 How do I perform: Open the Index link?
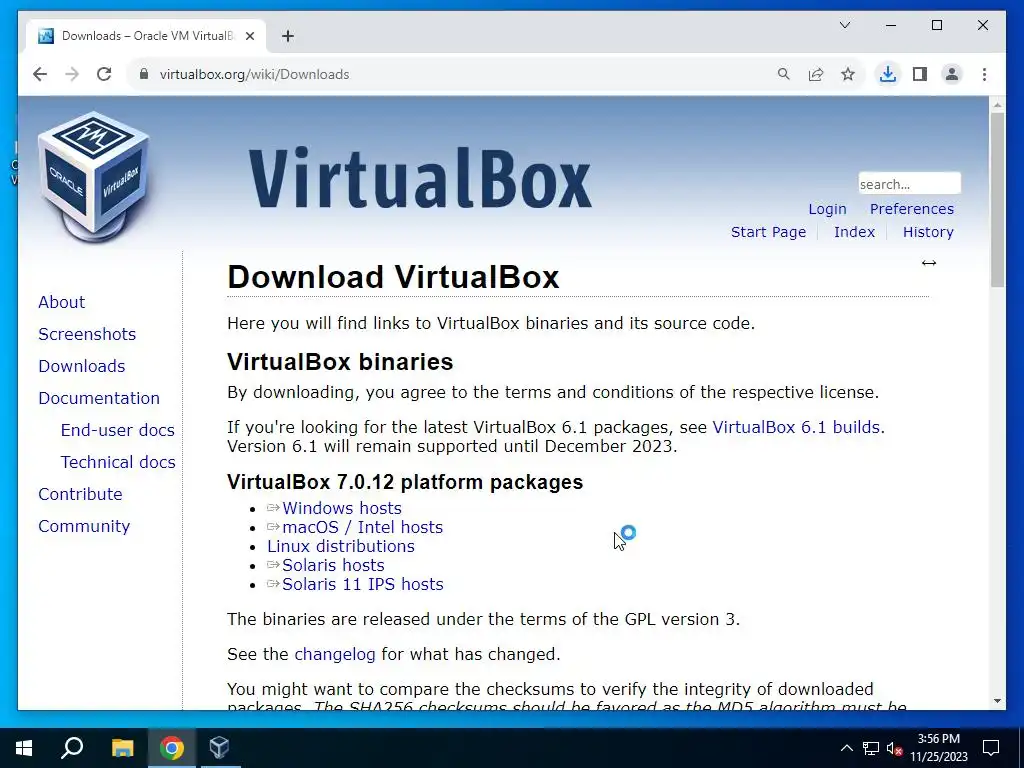(854, 232)
